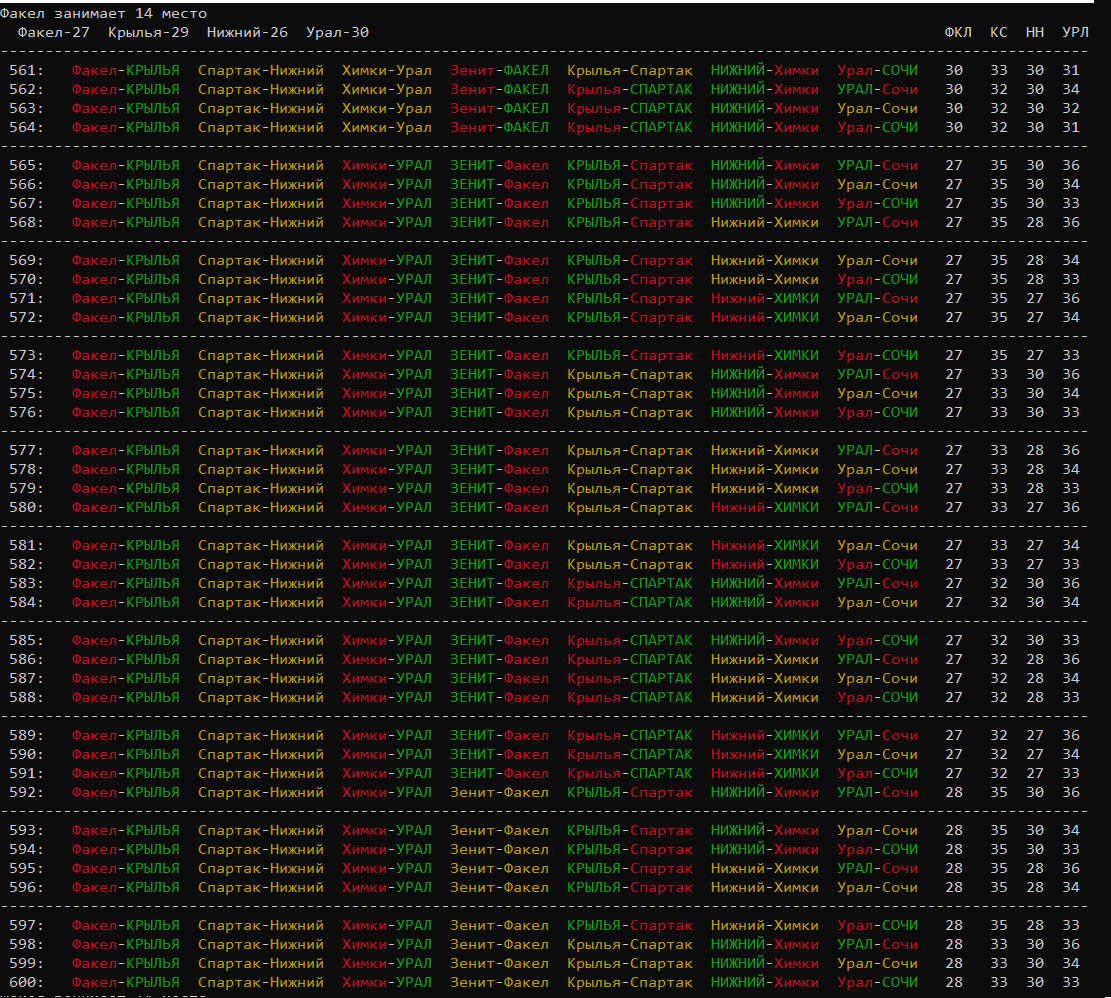This screenshot has height=998, width=1111.
Task: Select 'Нижний-ХИМКИ' in row 590
Action: point(765,754)
